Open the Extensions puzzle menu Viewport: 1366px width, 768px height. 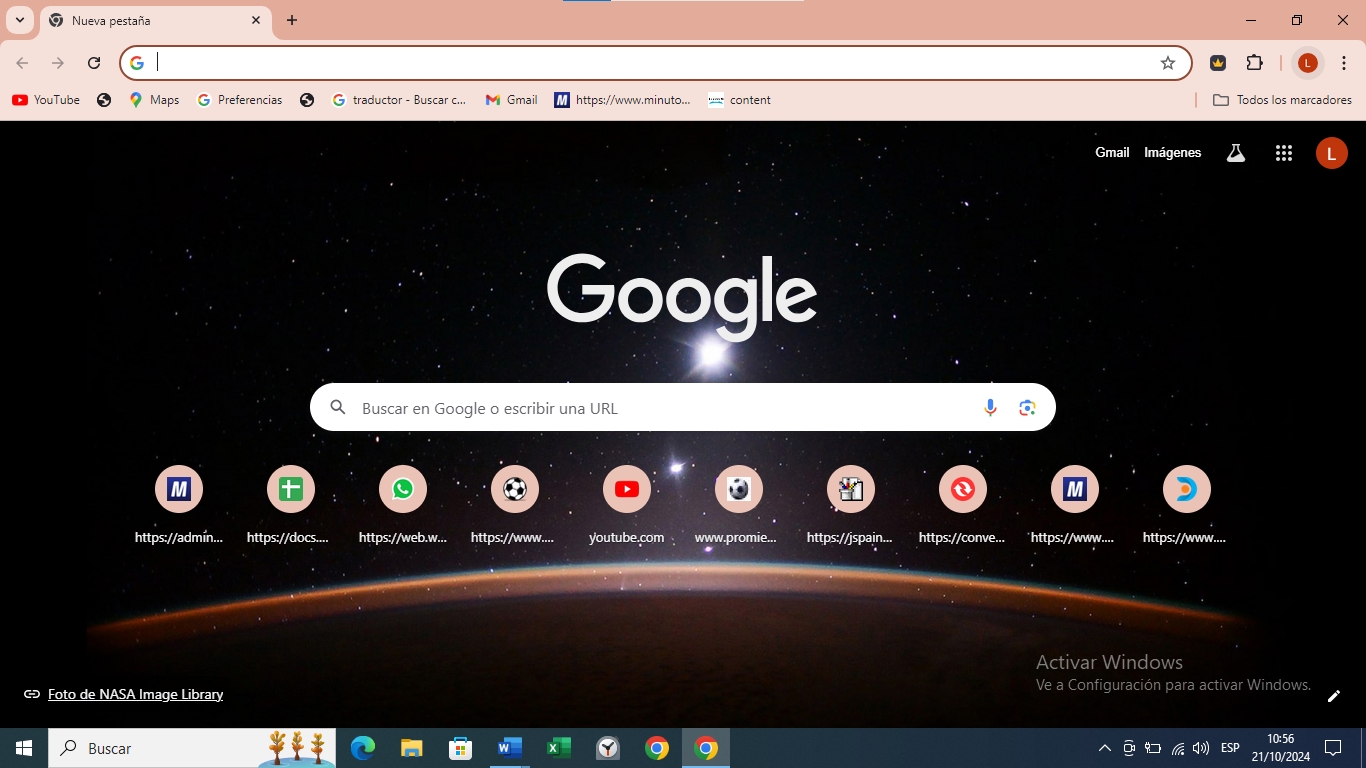pos(1254,63)
